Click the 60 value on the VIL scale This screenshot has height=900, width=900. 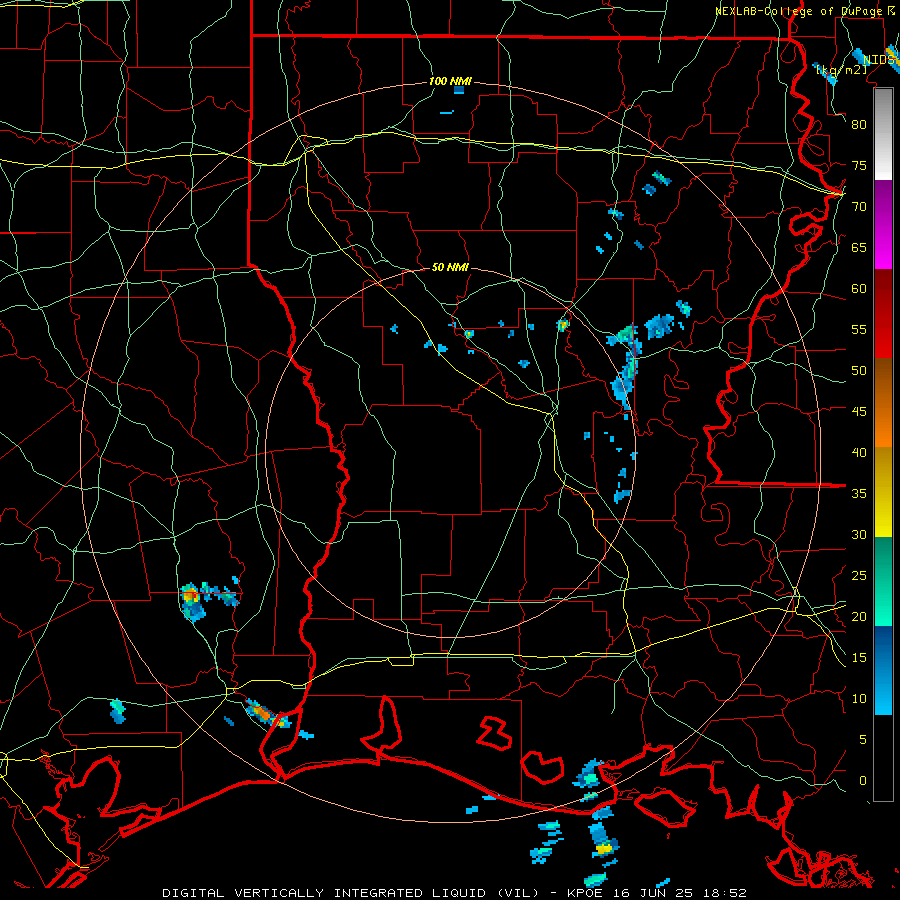pos(859,289)
